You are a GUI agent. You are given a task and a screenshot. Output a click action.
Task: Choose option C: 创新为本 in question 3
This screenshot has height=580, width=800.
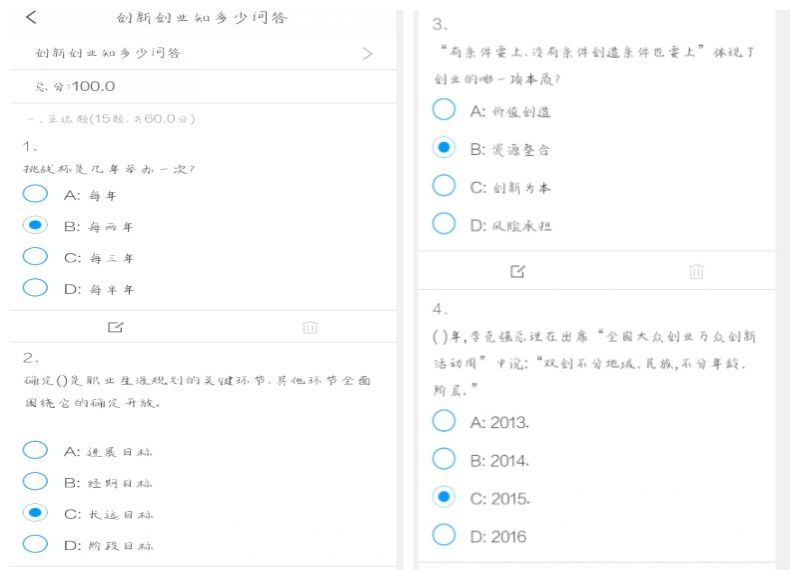[x=444, y=186]
